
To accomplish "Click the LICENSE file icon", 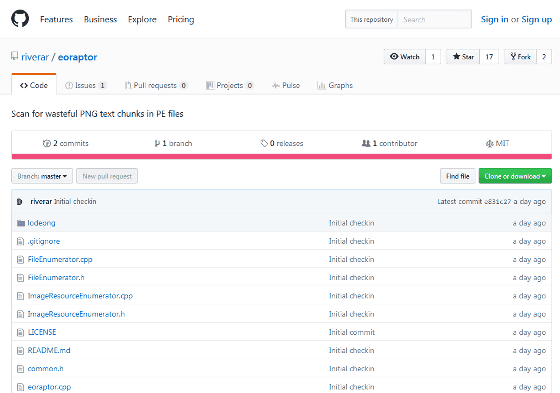I will click(x=20, y=333).
